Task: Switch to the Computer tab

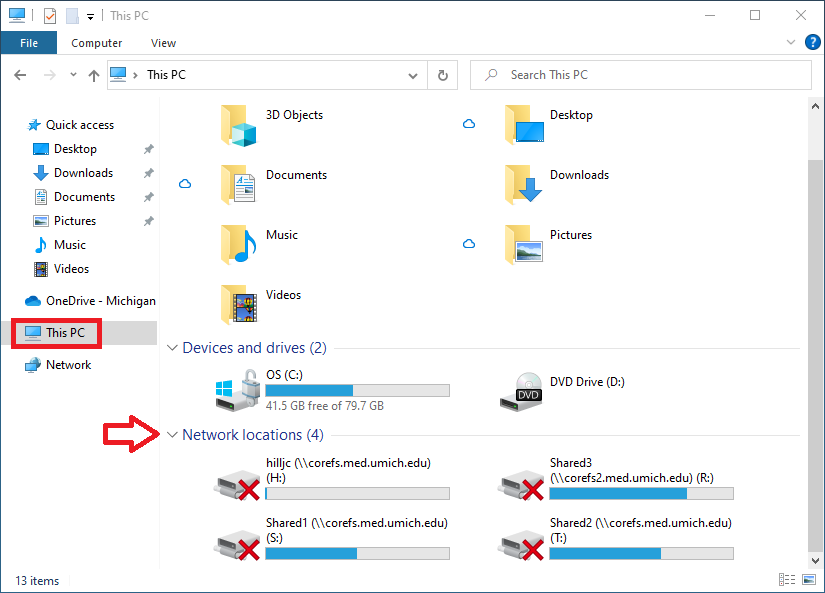Action: tap(96, 43)
